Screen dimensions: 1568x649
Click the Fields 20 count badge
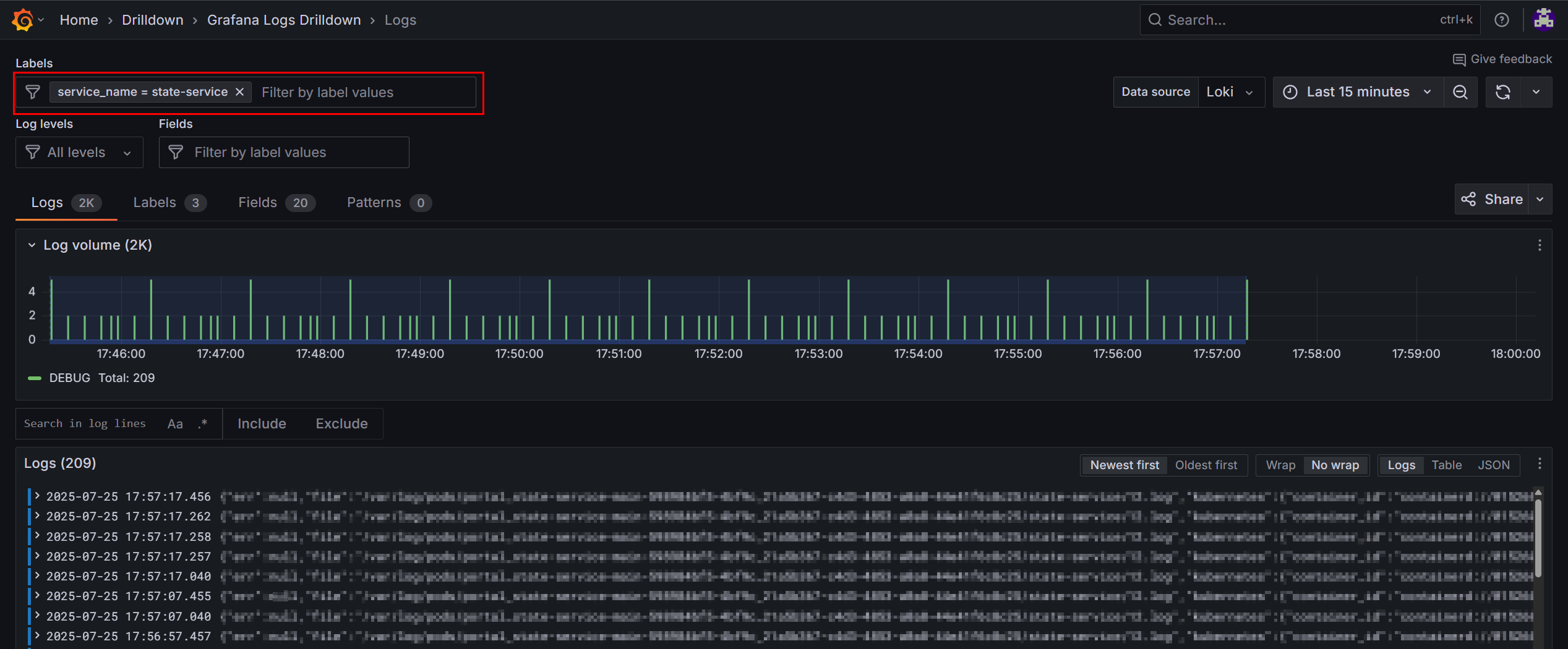click(300, 203)
